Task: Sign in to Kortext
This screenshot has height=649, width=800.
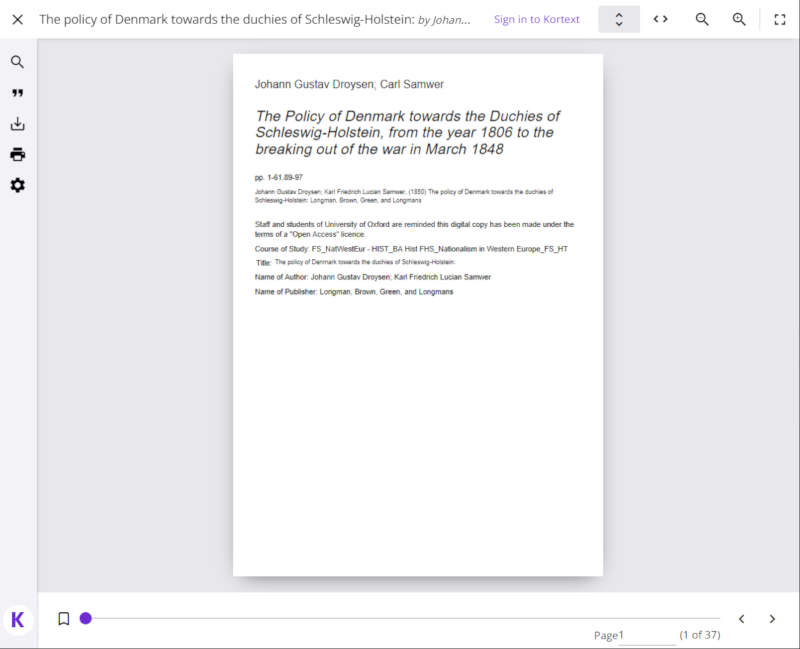Action: [x=536, y=19]
